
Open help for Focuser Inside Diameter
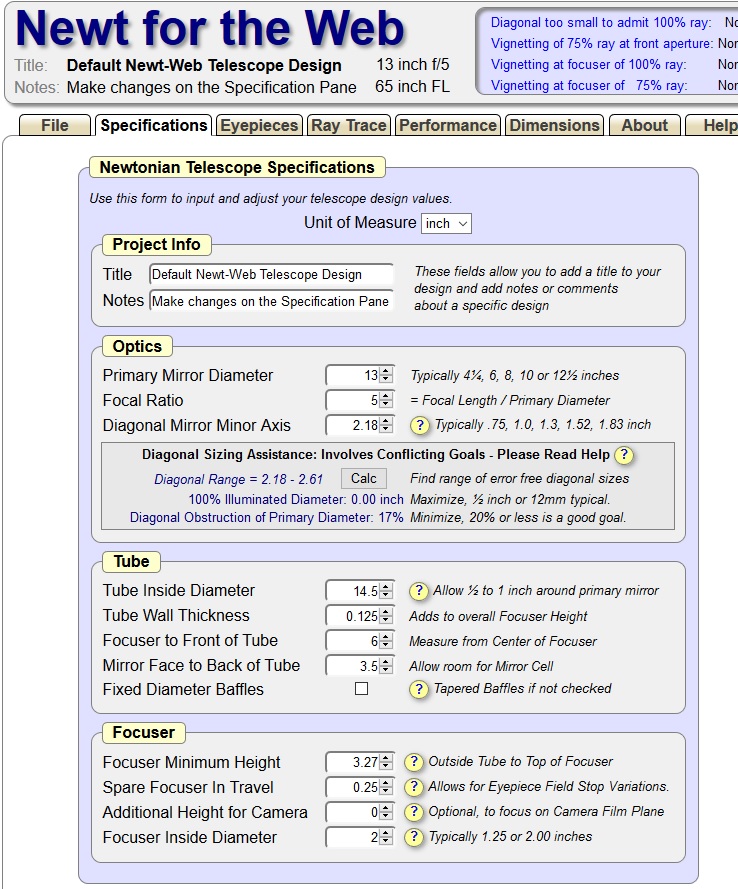pyautogui.click(x=413, y=837)
